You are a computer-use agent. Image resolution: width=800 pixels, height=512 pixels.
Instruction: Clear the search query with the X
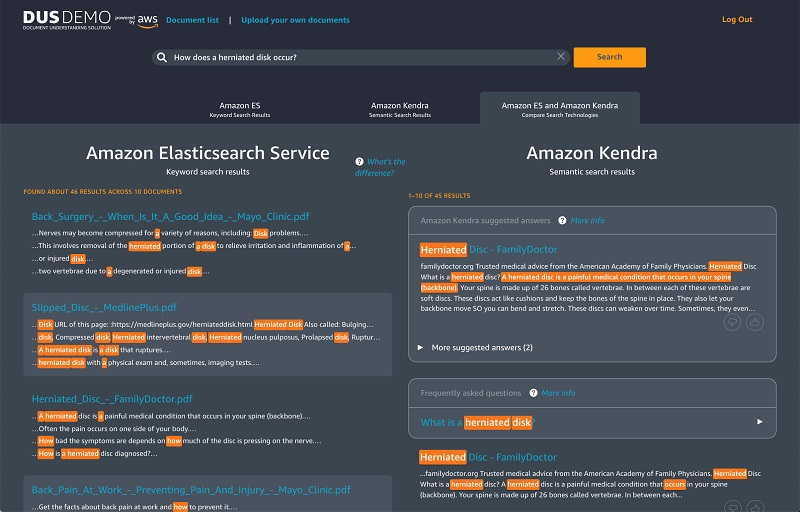561,56
